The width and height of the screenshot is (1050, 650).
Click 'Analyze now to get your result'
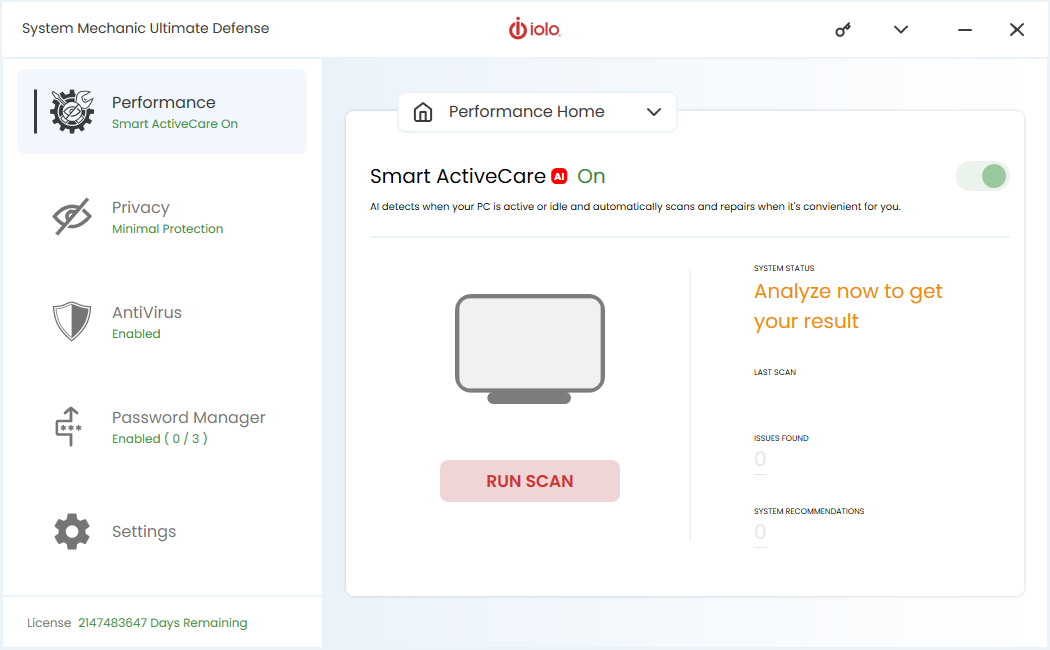click(848, 306)
